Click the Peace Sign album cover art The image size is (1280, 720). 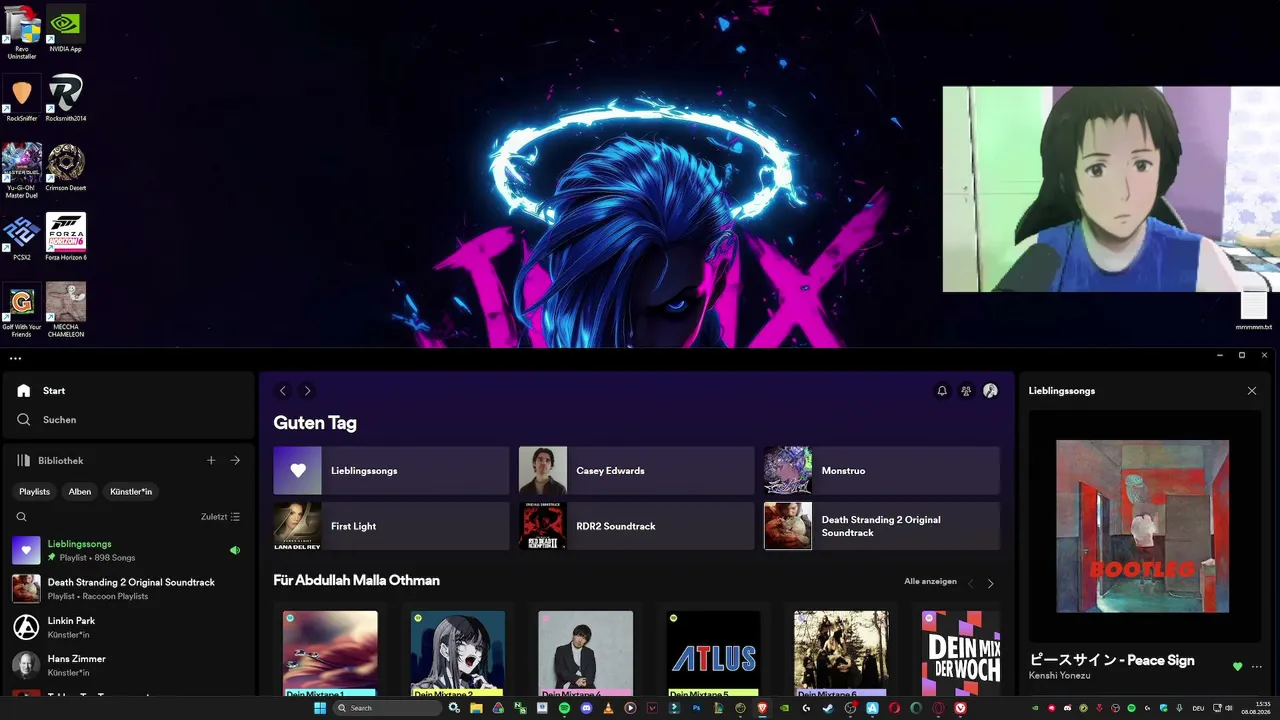pos(1143,526)
